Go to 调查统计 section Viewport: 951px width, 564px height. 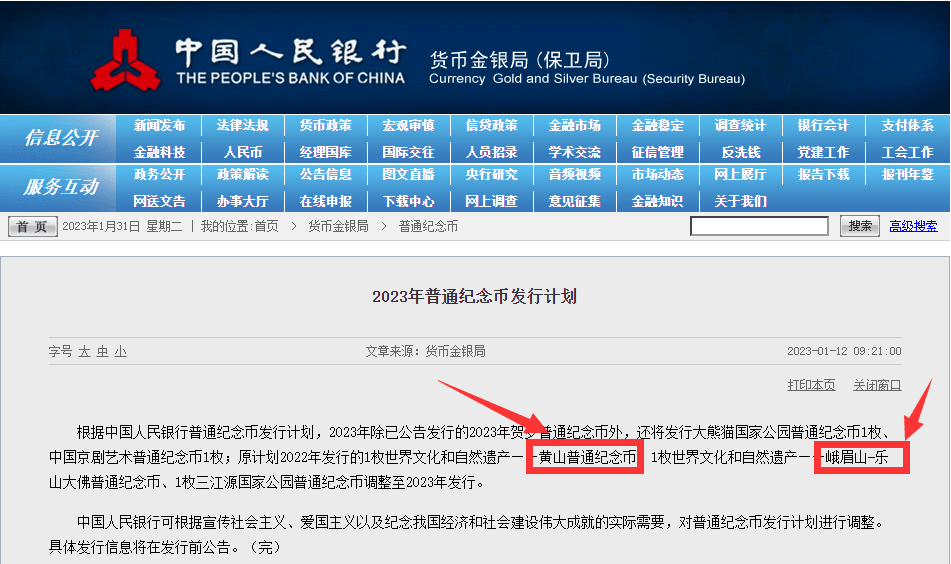coord(741,126)
